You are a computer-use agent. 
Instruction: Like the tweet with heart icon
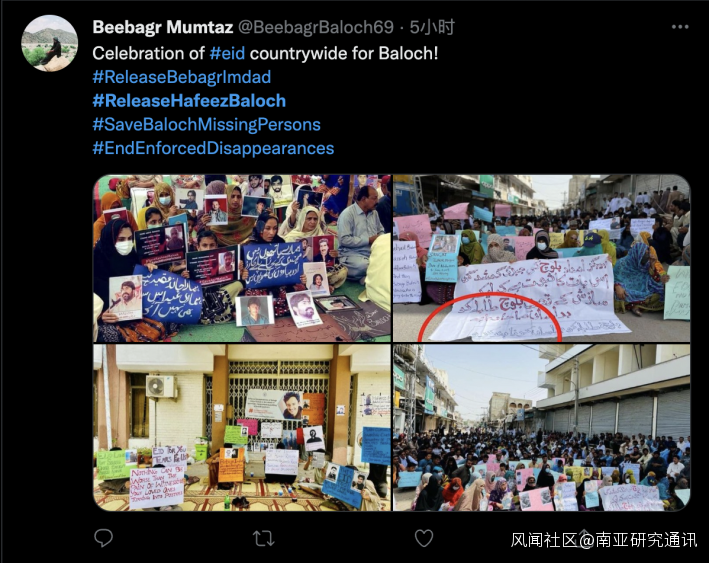point(424,538)
